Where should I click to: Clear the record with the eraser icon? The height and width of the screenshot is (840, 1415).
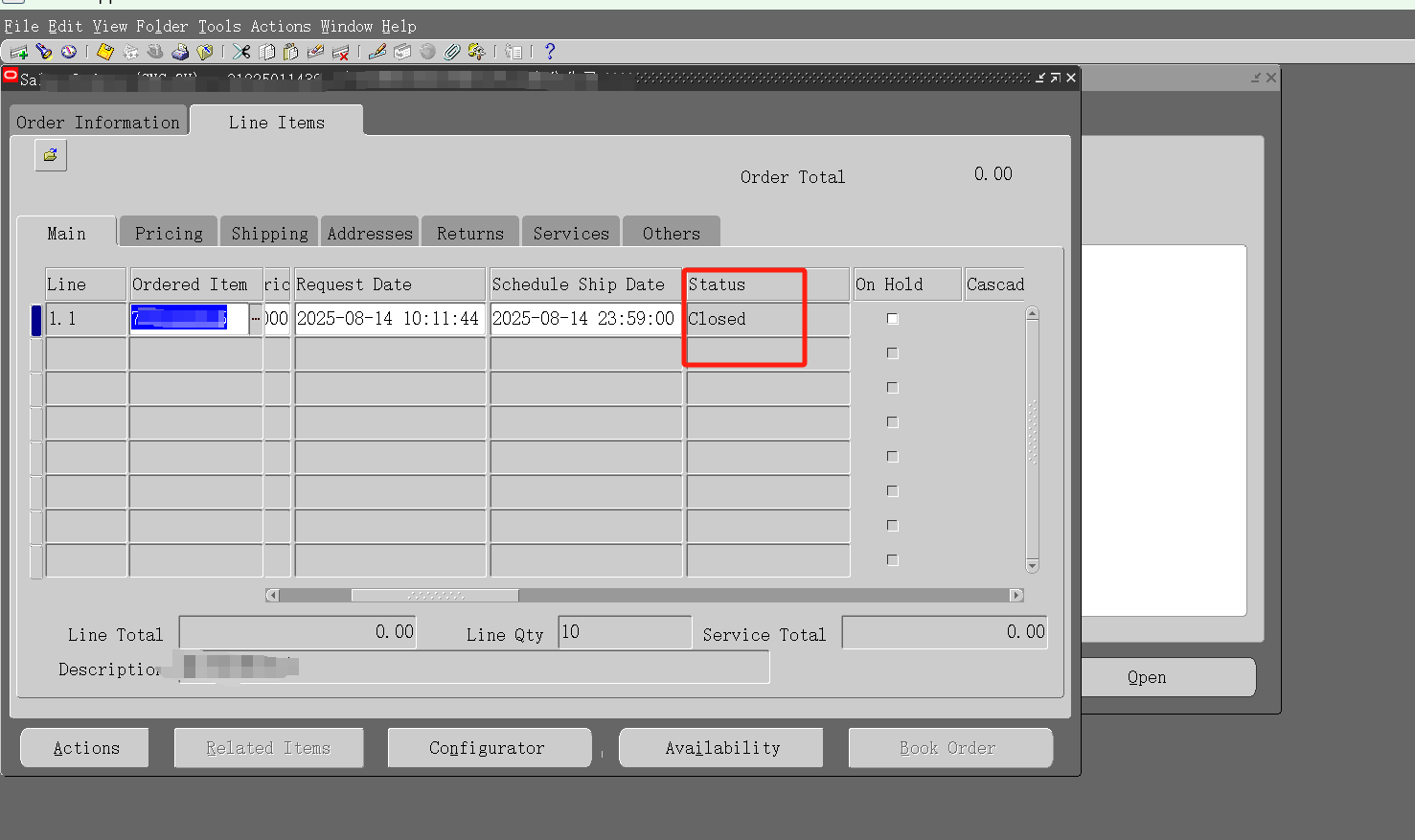click(x=315, y=52)
